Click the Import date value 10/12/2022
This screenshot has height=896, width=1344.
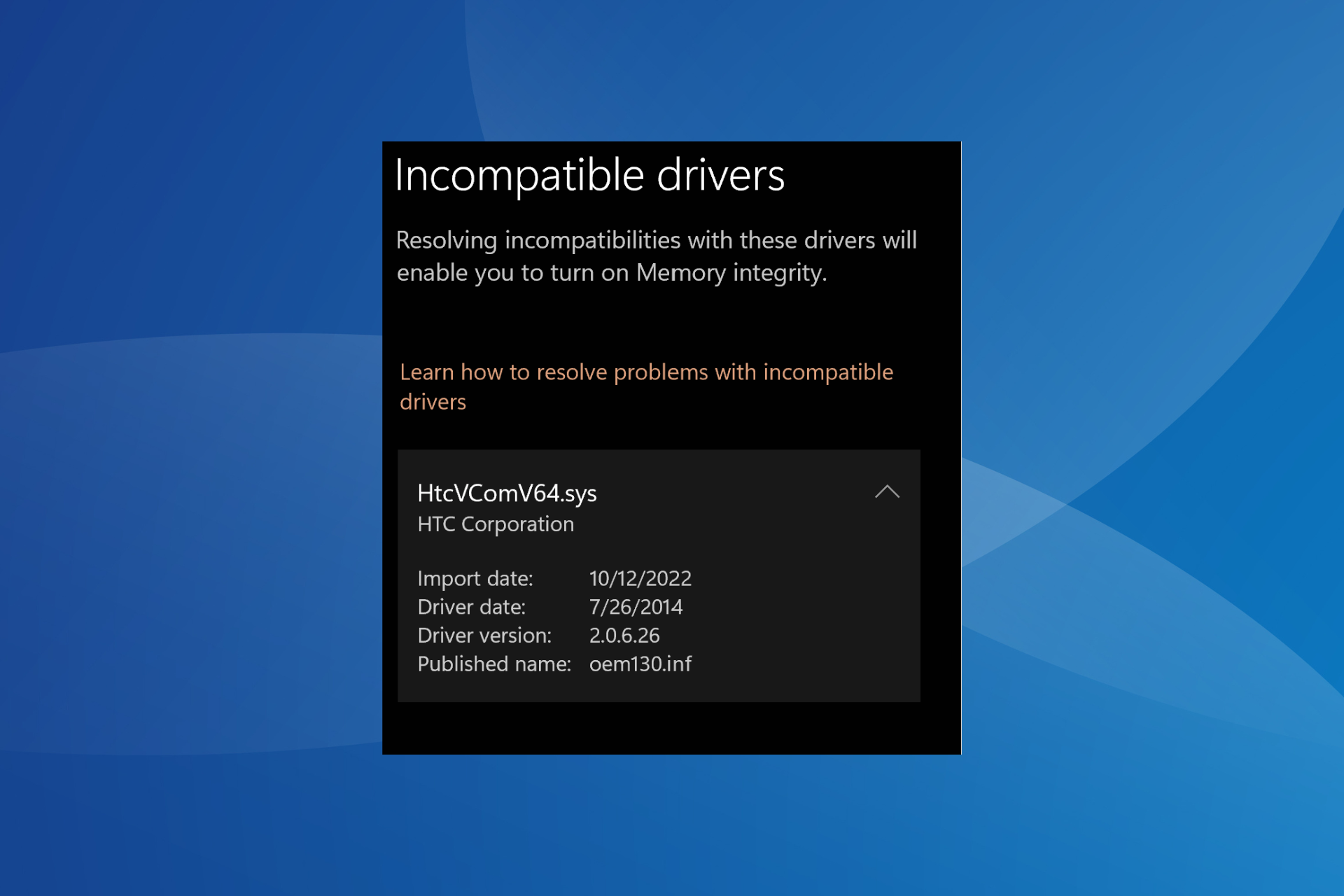[640, 578]
